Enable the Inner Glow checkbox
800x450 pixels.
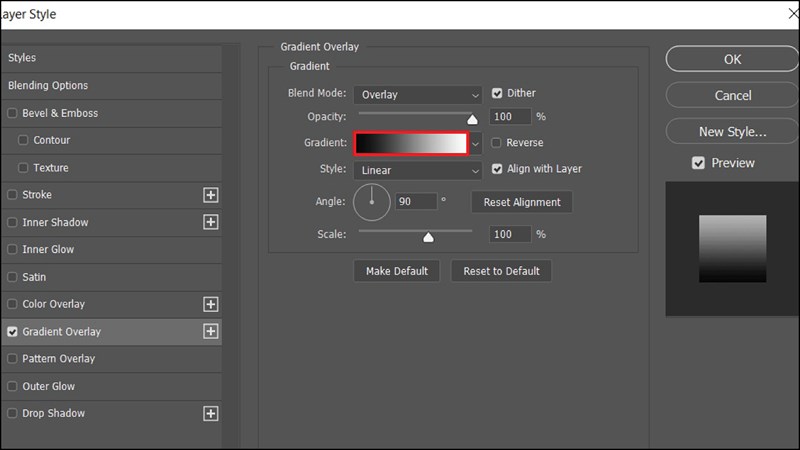[12, 249]
